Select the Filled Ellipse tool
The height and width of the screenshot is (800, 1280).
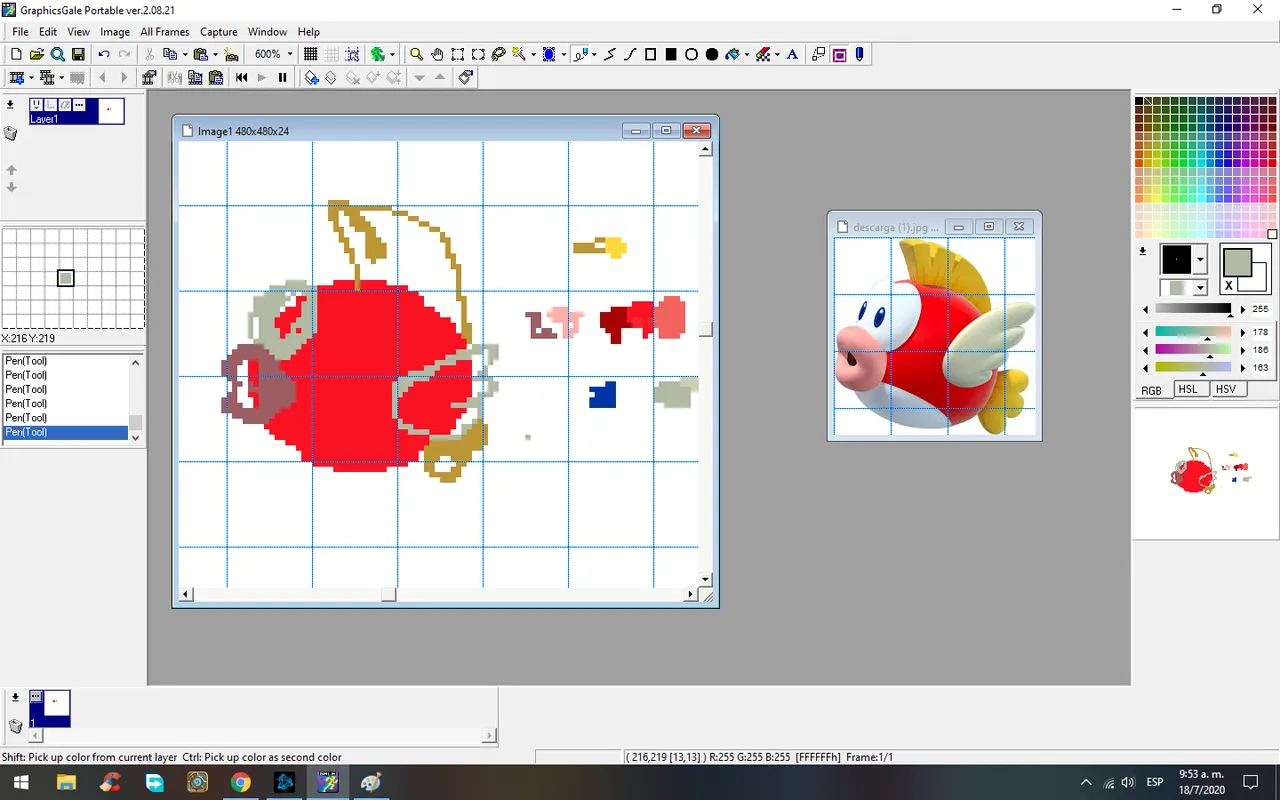(x=712, y=54)
